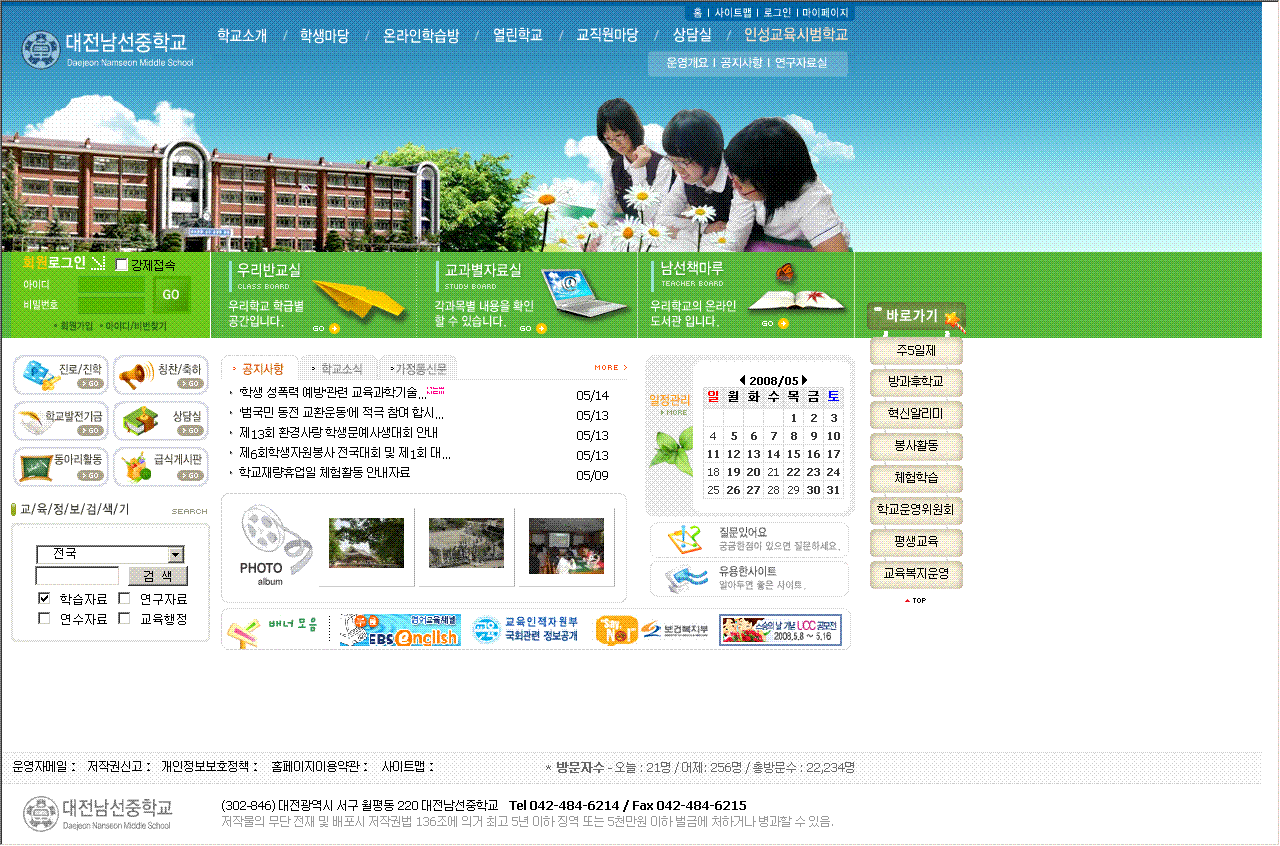Enable the 강제접속 checkbox

[x=122, y=265]
